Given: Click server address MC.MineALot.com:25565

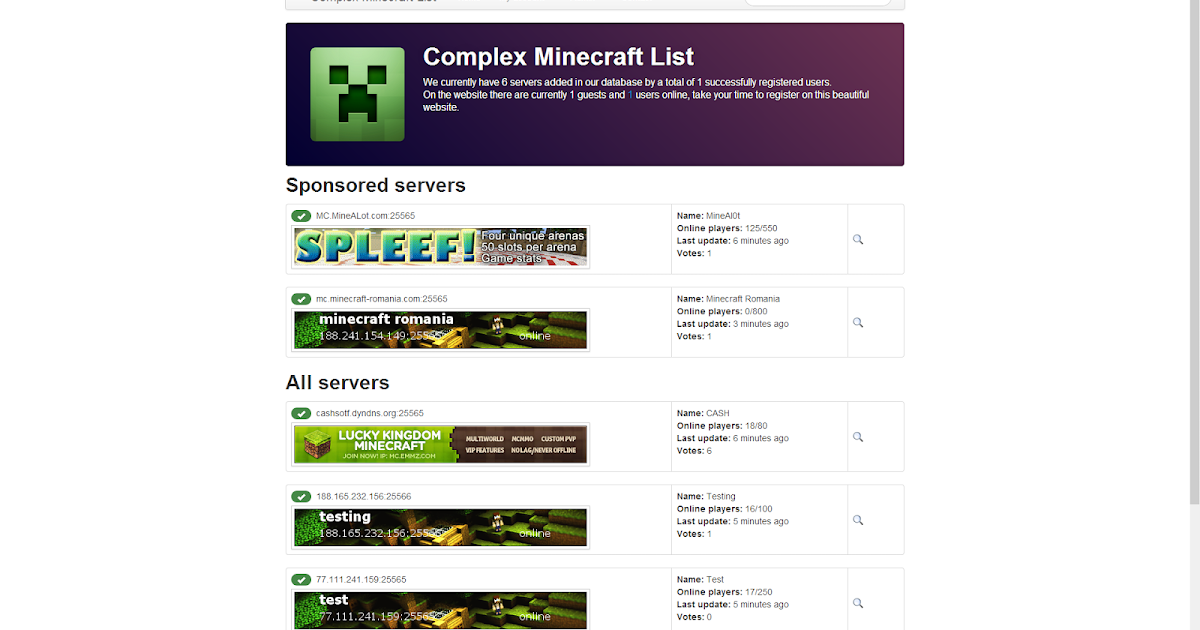Looking at the screenshot, I should click(365, 216).
